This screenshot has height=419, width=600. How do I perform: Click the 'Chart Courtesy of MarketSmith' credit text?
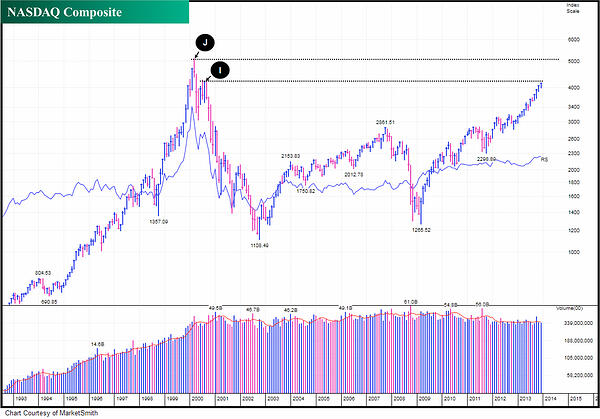[51, 413]
